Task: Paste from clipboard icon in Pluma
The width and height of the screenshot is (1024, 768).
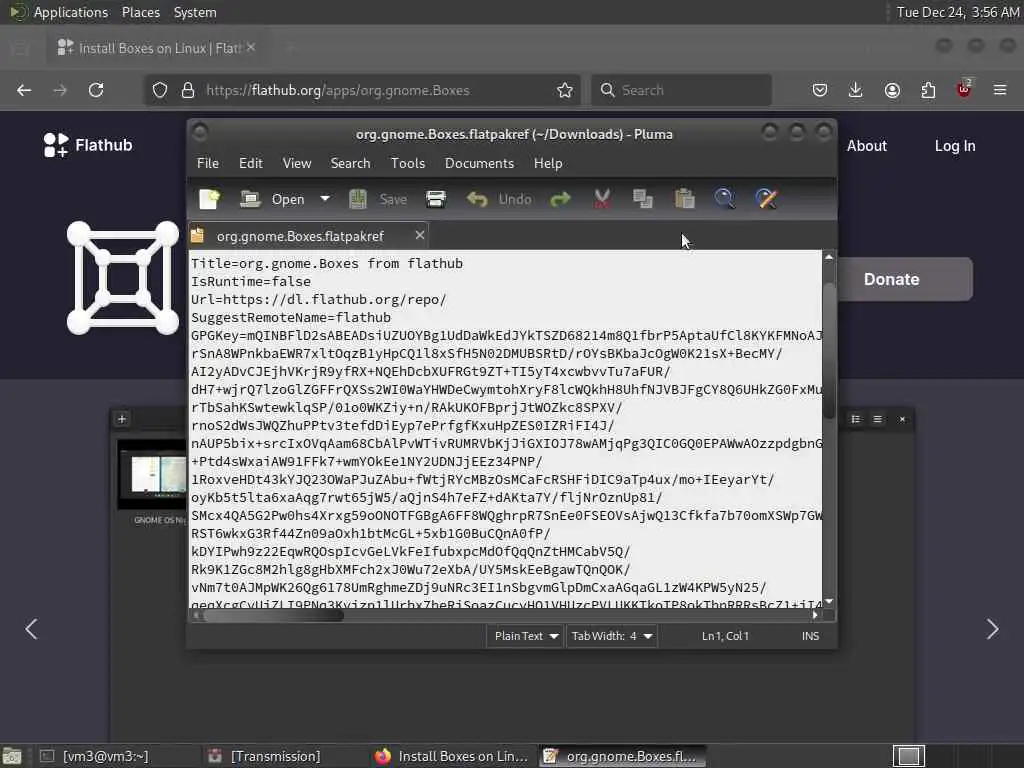Action: click(684, 199)
